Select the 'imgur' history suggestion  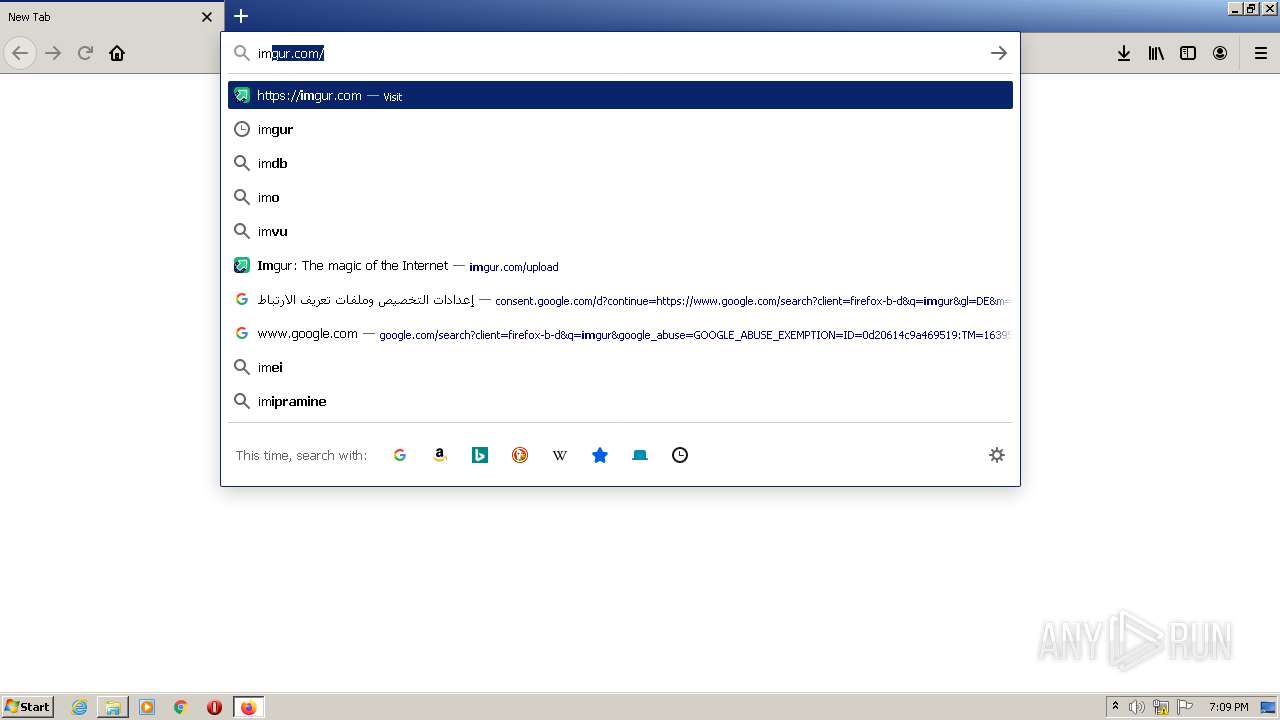(620, 129)
